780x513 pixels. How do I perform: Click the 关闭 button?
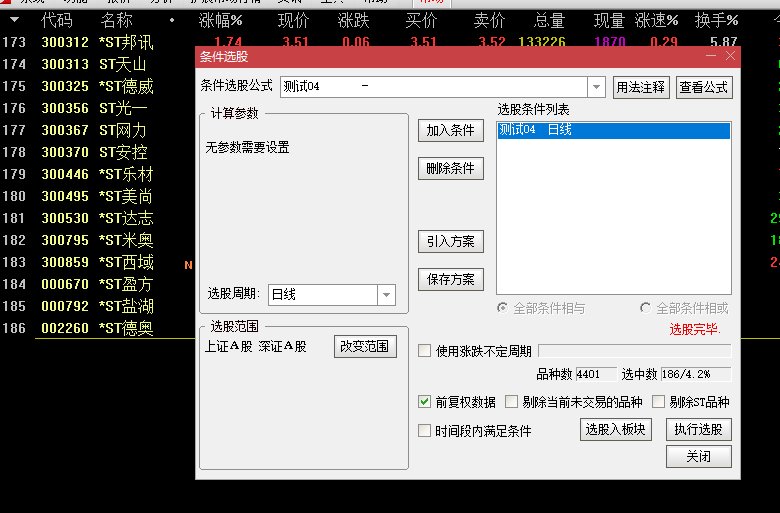tap(698, 456)
